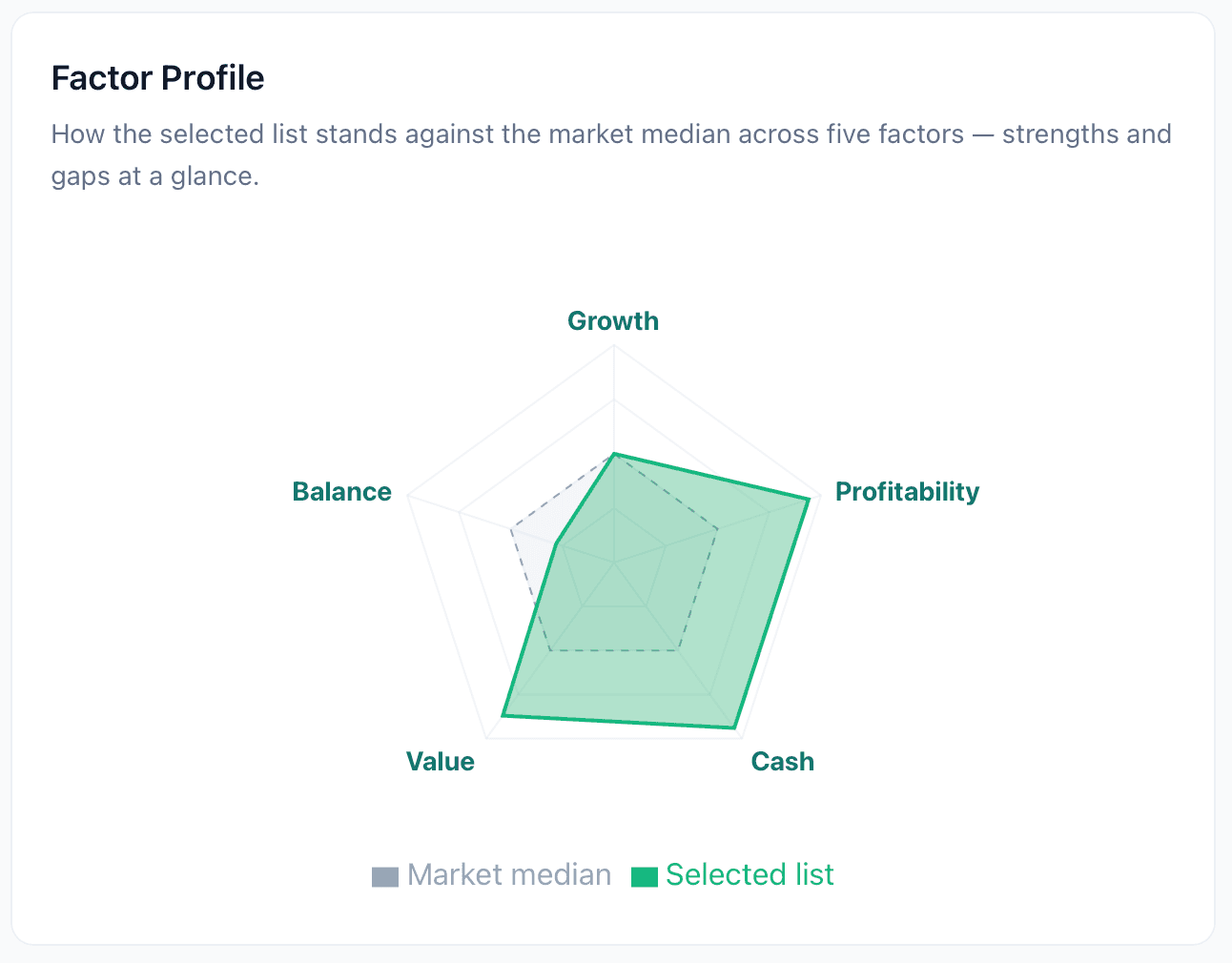Image resolution: width=1232 pixels, height=963 pixels.
Task: Select the Growth axis label
Action: click(x=613, y=321)
